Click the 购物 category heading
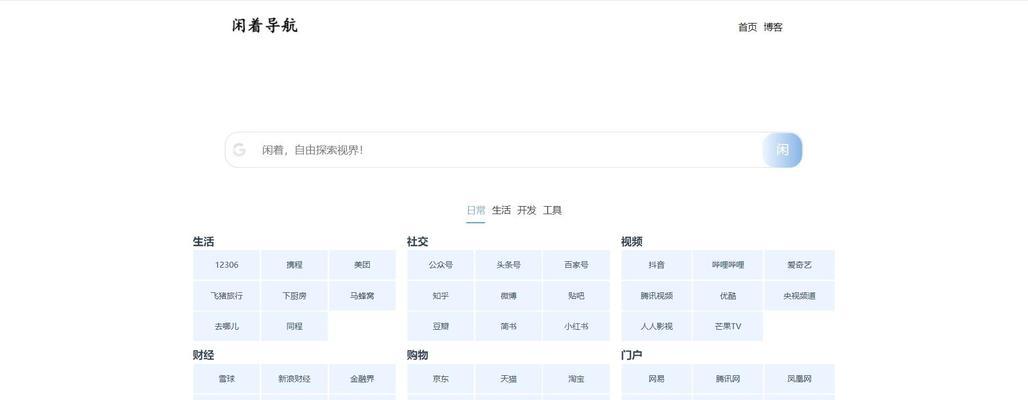 [418, 355]
